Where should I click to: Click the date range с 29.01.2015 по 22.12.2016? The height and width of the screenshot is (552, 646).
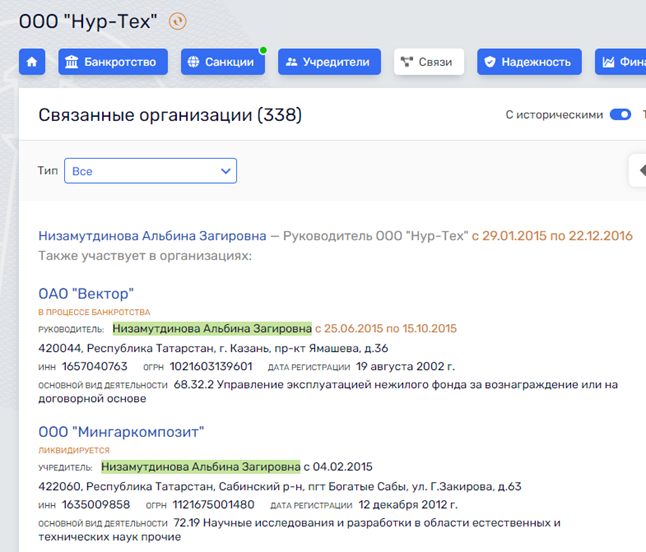pos(552,236)
